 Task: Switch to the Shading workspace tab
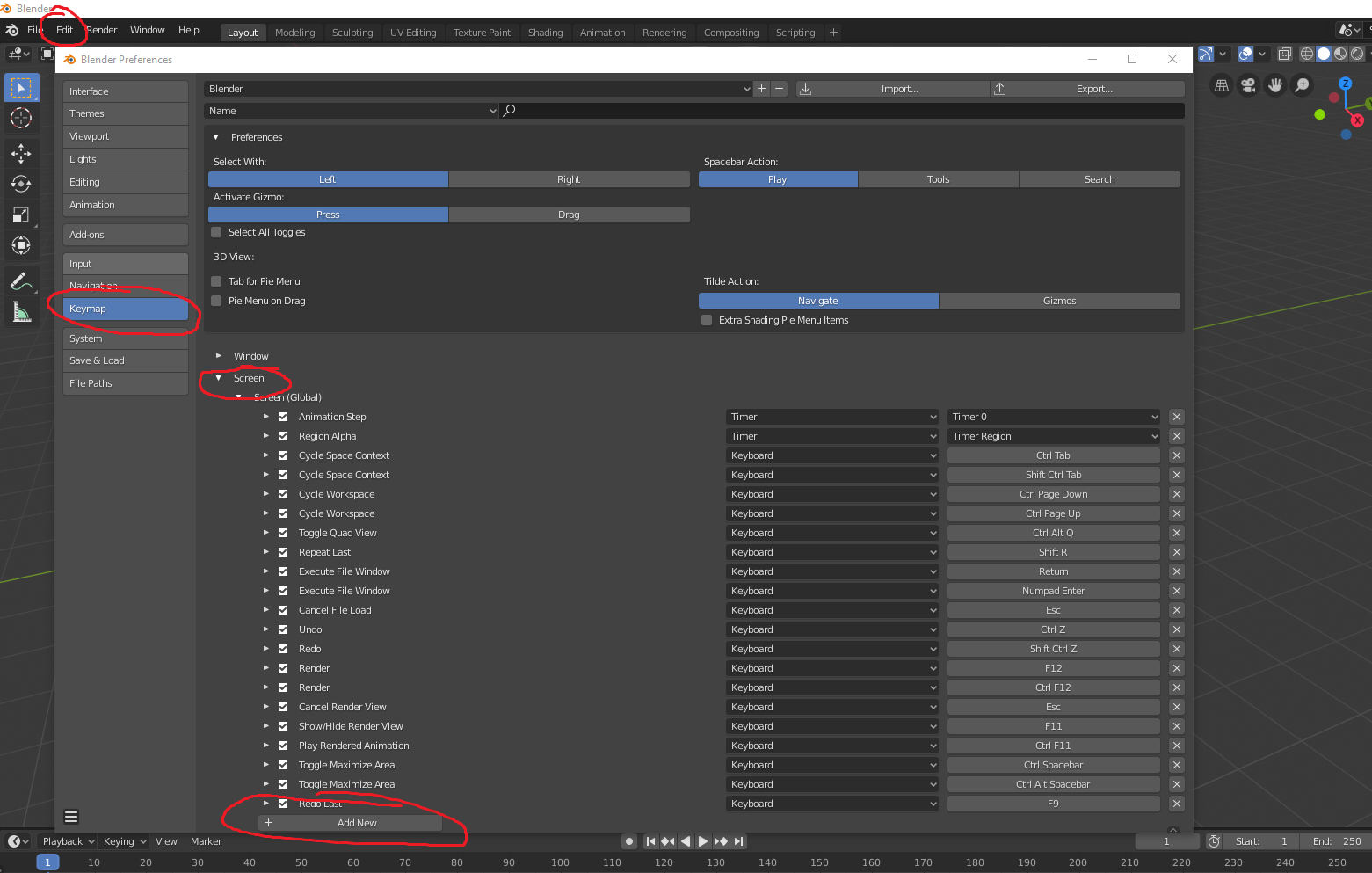click(545, 32)
